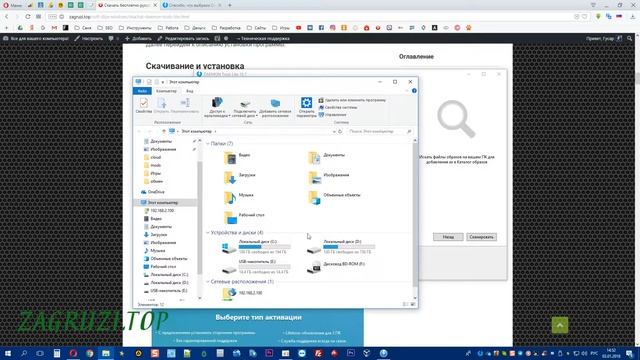Open the Загрузки folder in the folders group
This screenshot has width=640, height=360.
[x=239, y=177]
